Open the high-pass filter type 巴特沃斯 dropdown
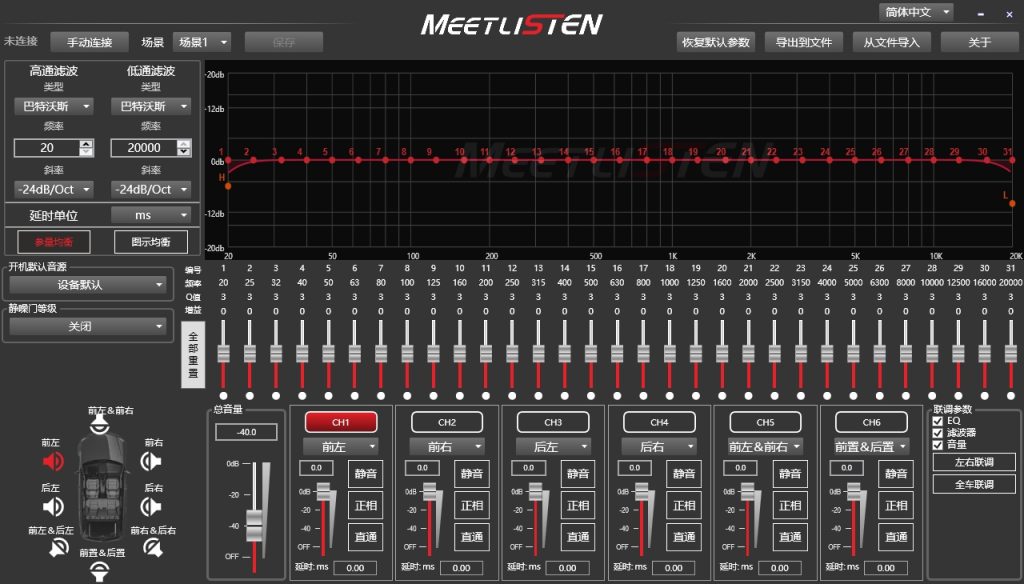 coord(54,106)
